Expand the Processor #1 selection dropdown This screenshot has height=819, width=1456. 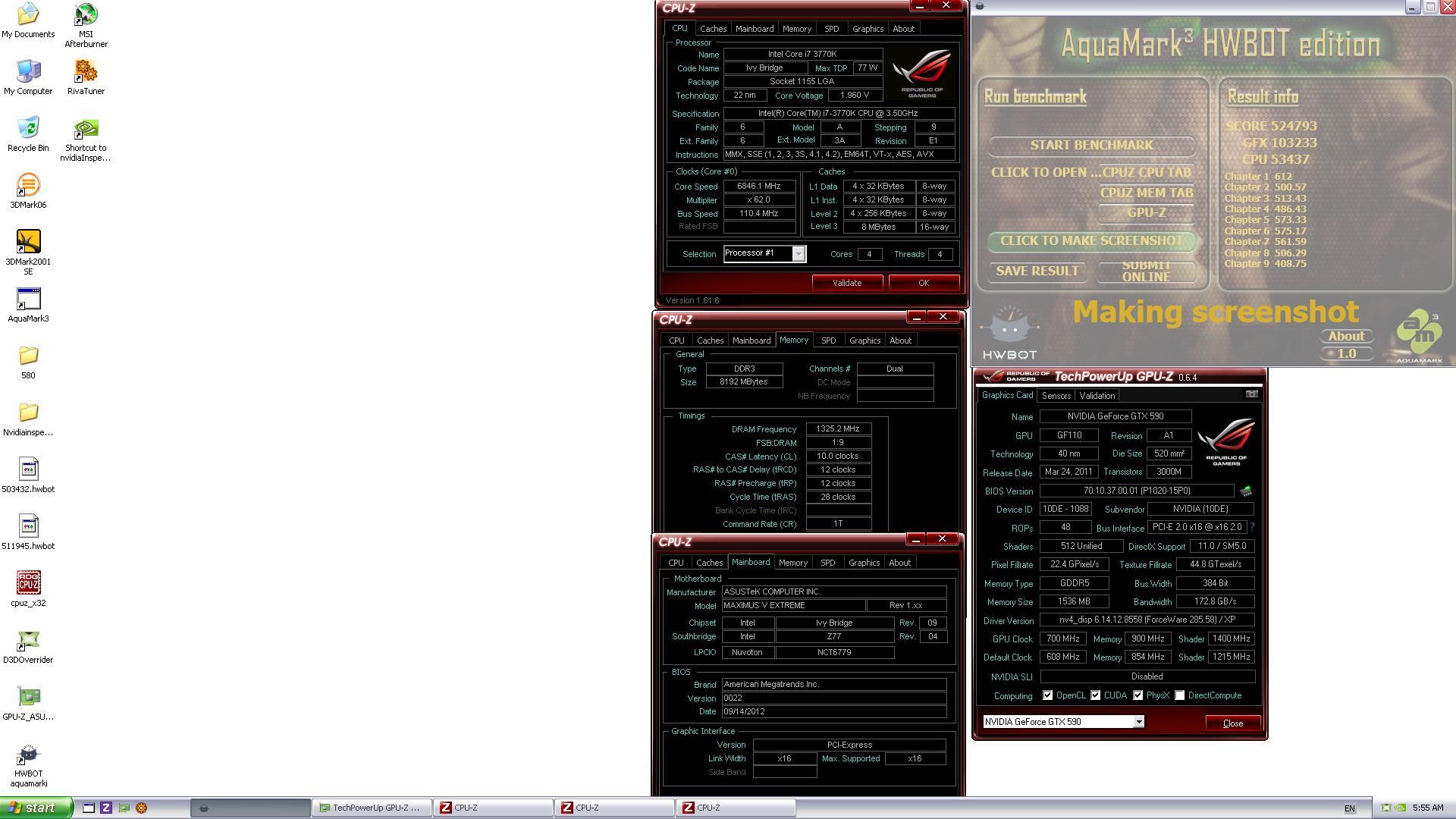click(798, 254)
